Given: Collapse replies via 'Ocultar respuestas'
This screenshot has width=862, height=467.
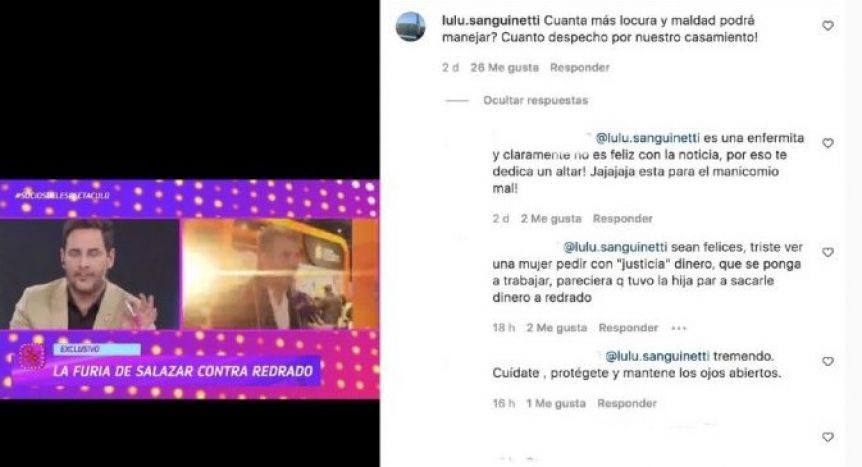Looking at the screenshot, I should pos(535,101).
